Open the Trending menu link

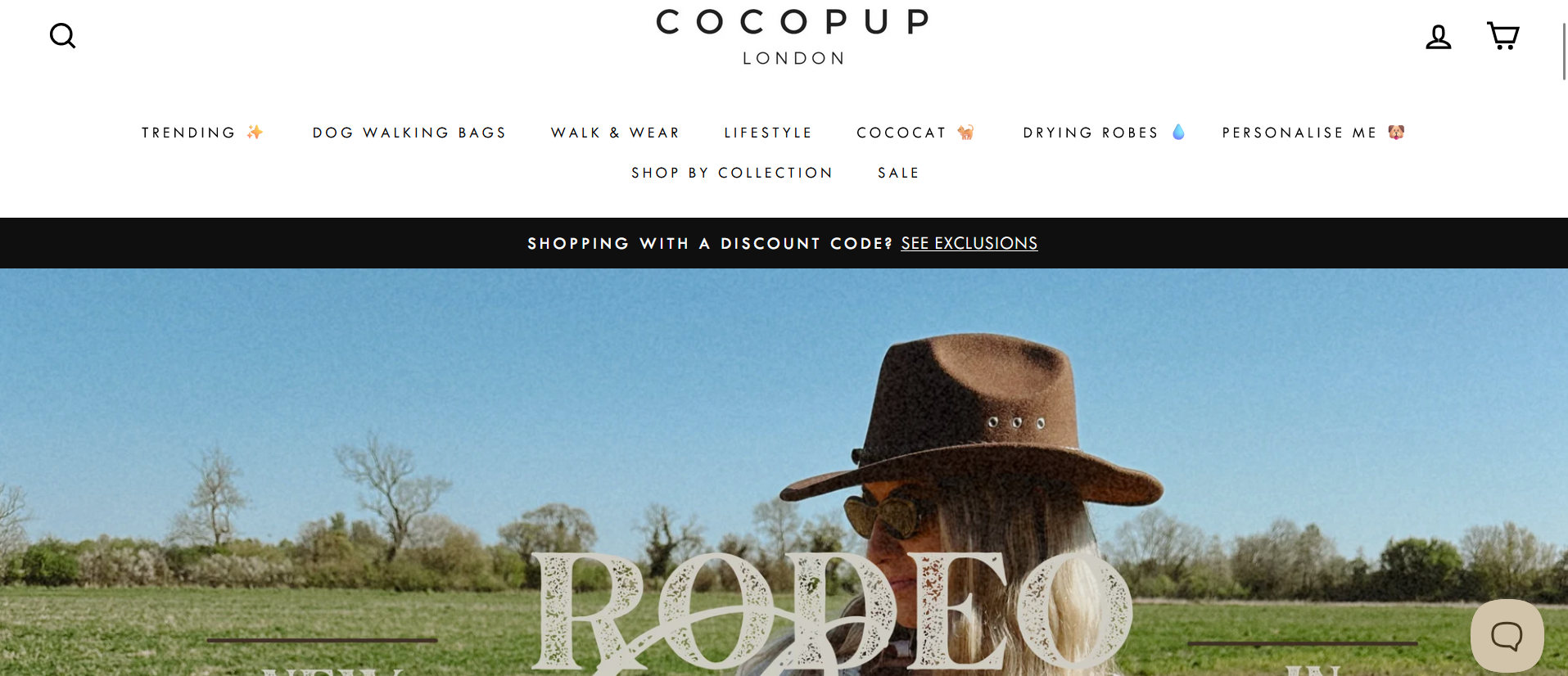188,133
